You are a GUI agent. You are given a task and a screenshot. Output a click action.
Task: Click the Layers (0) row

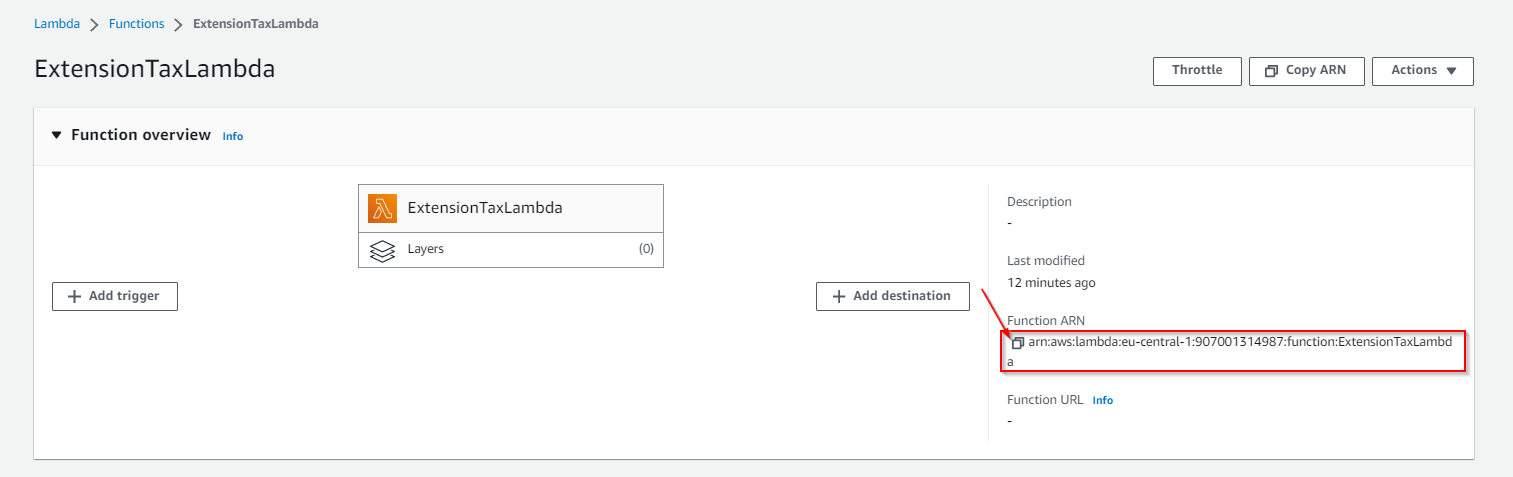click(510, 250)
